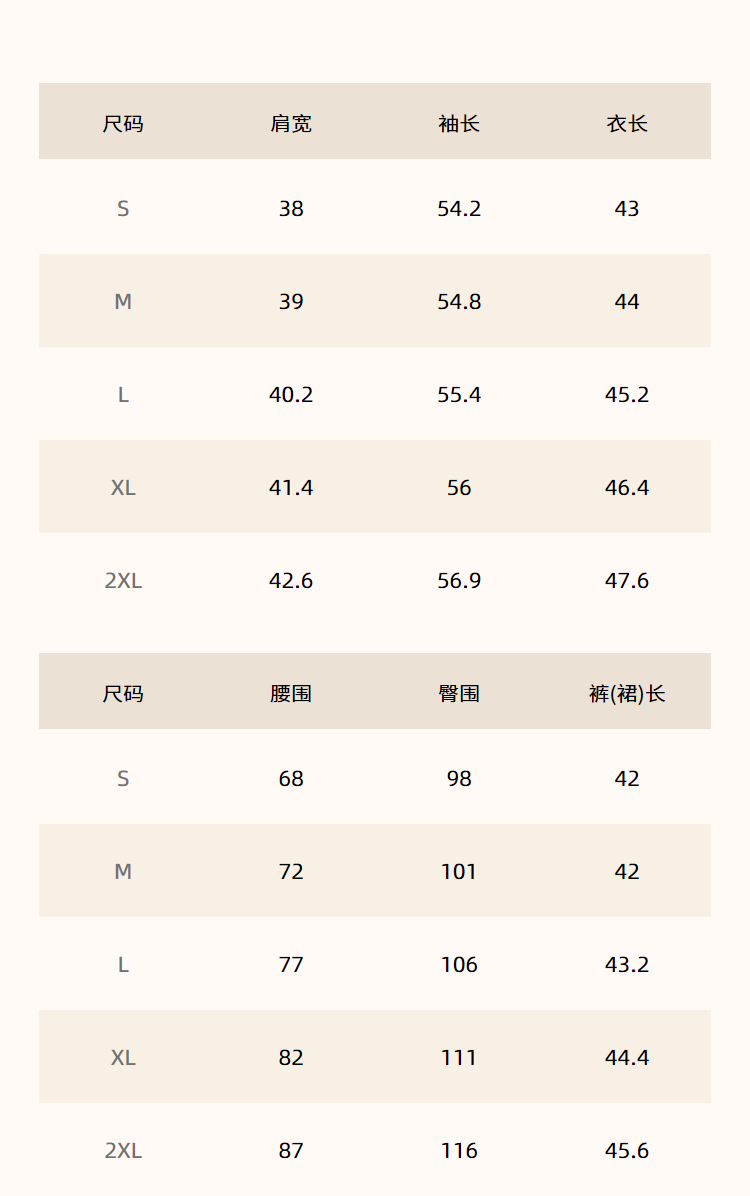Click the garment length value 46.4
Screen dimensions: 750x1196
[627, 487]
